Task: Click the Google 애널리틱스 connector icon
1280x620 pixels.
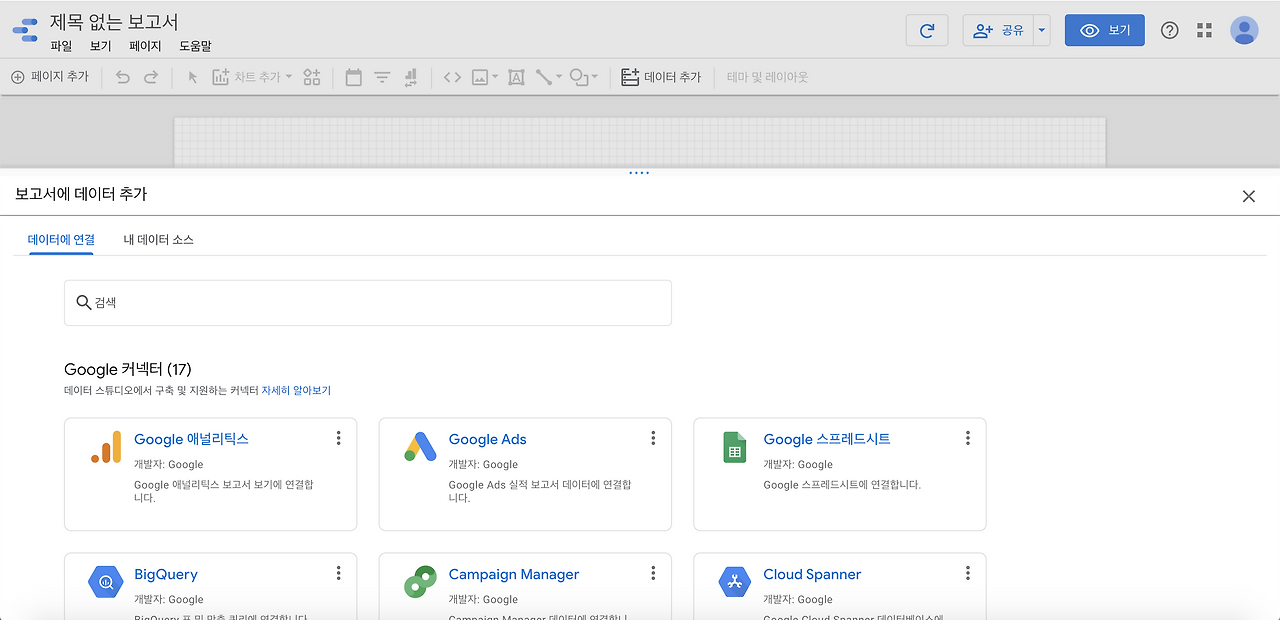Action: tap(106, 447)
